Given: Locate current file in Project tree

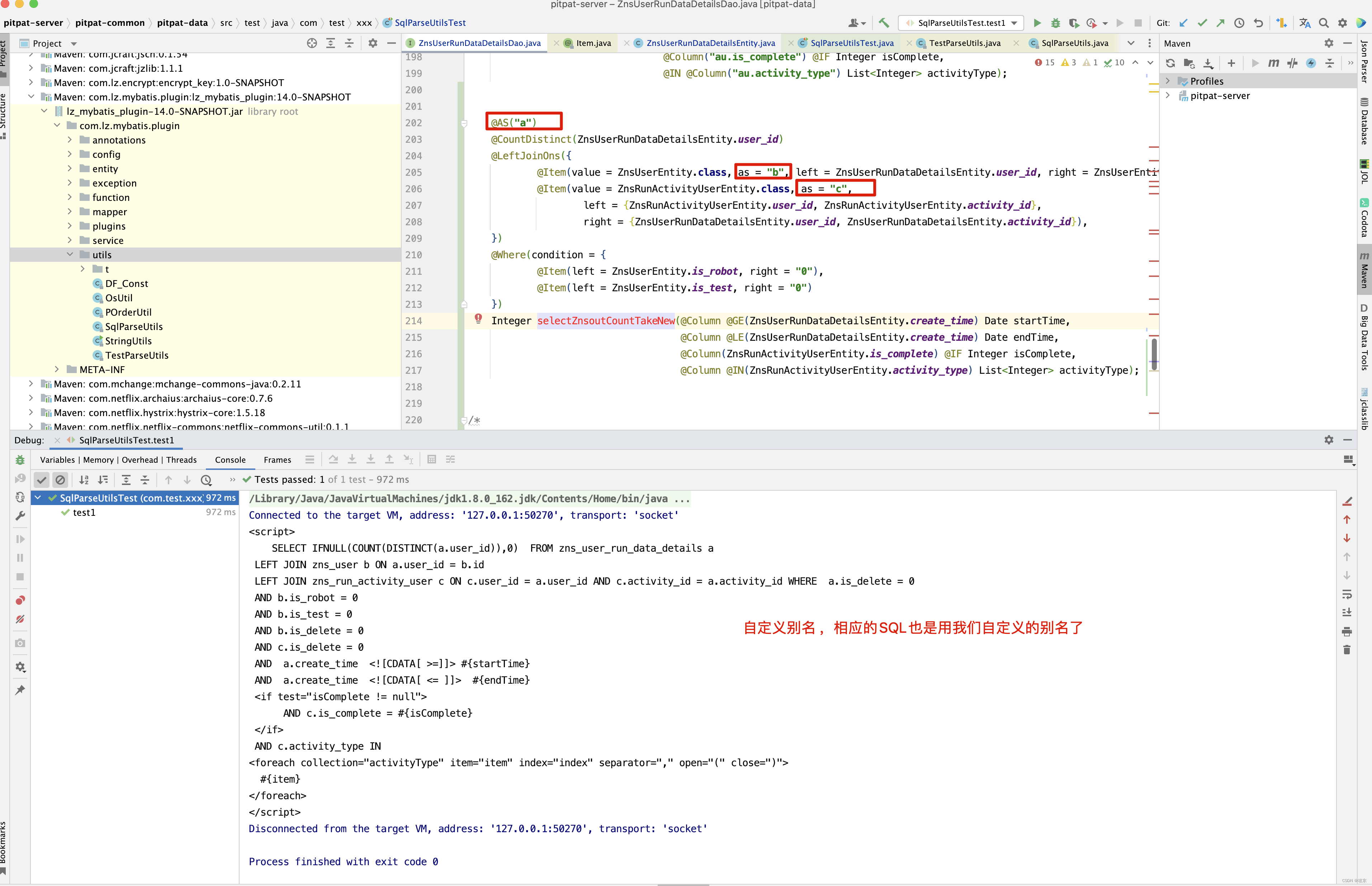Looking at the screenshot, I should 312,43.
